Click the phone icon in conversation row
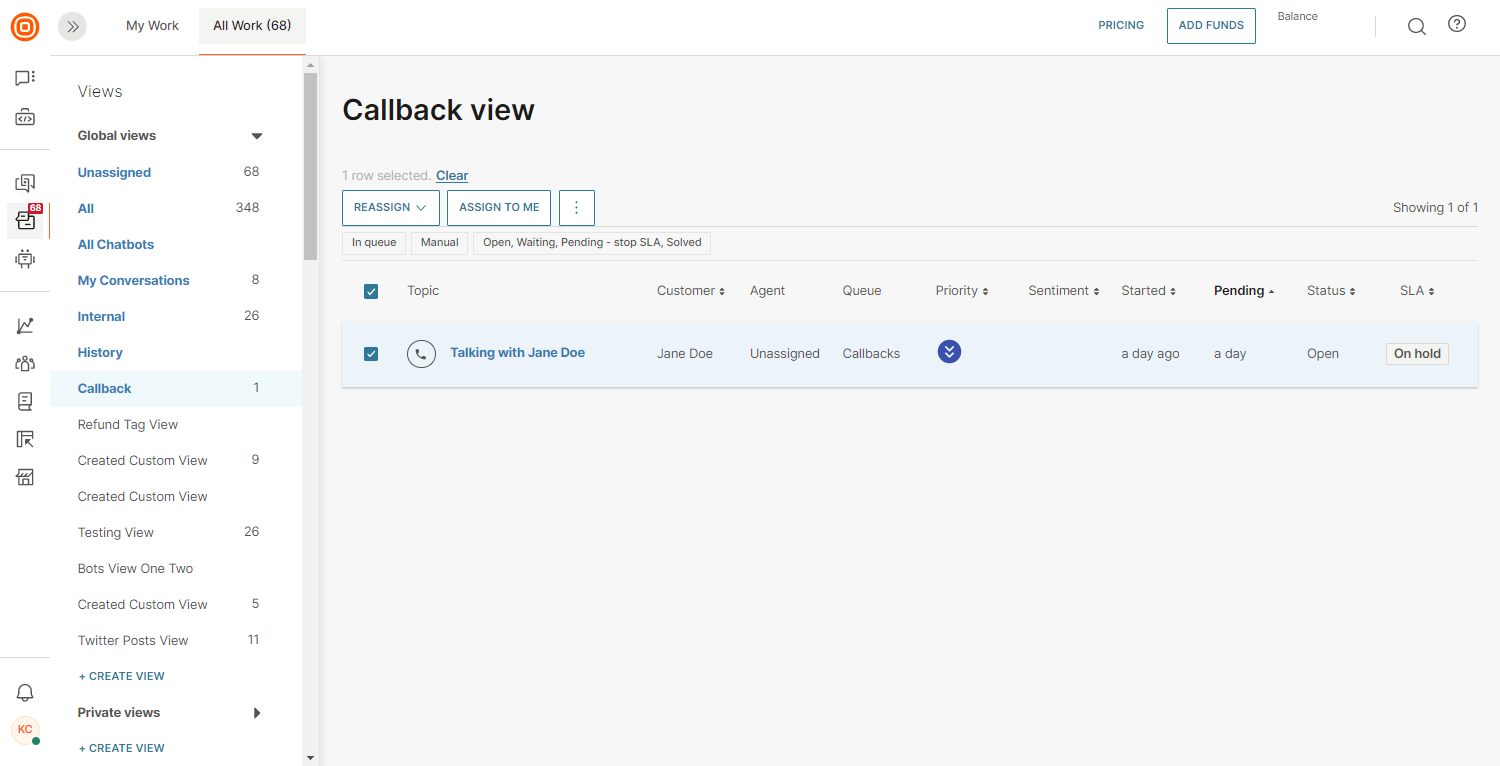This screenshot has width=1500, height=766. (x=421, y=354)
